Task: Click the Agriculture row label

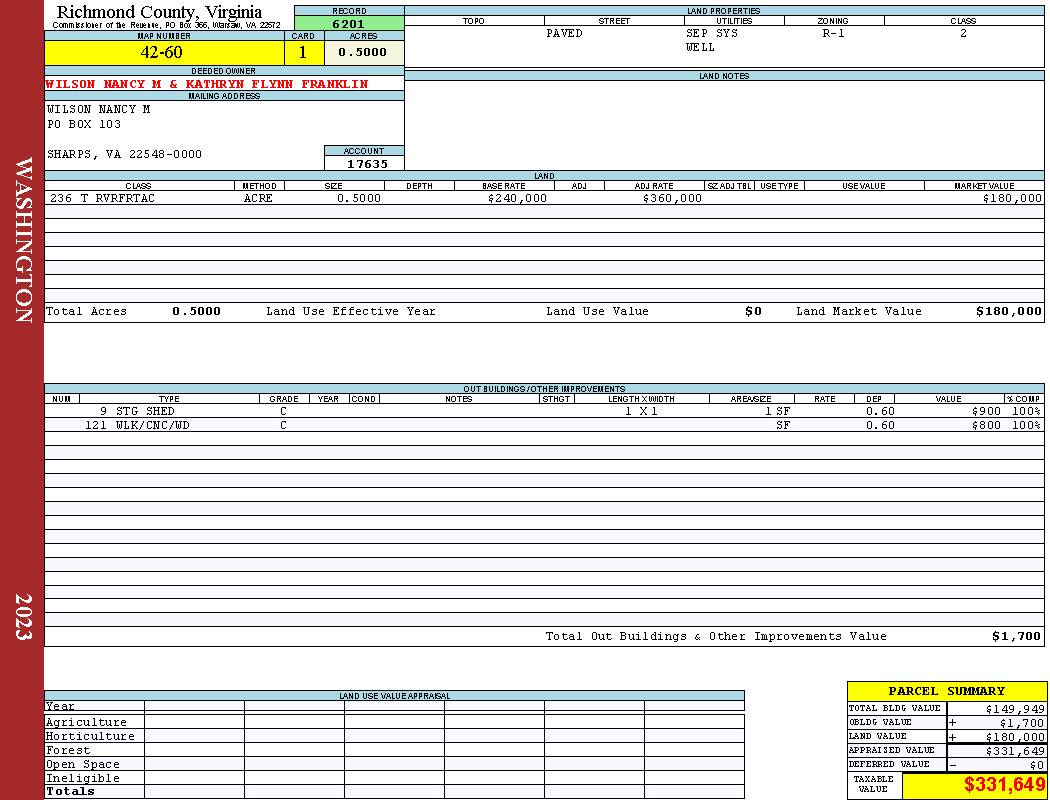Action: pyautogui.click(x=86, y=722)
